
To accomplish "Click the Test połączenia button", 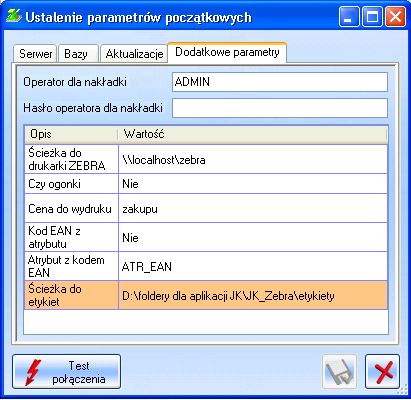I will [x=66, y=371].
